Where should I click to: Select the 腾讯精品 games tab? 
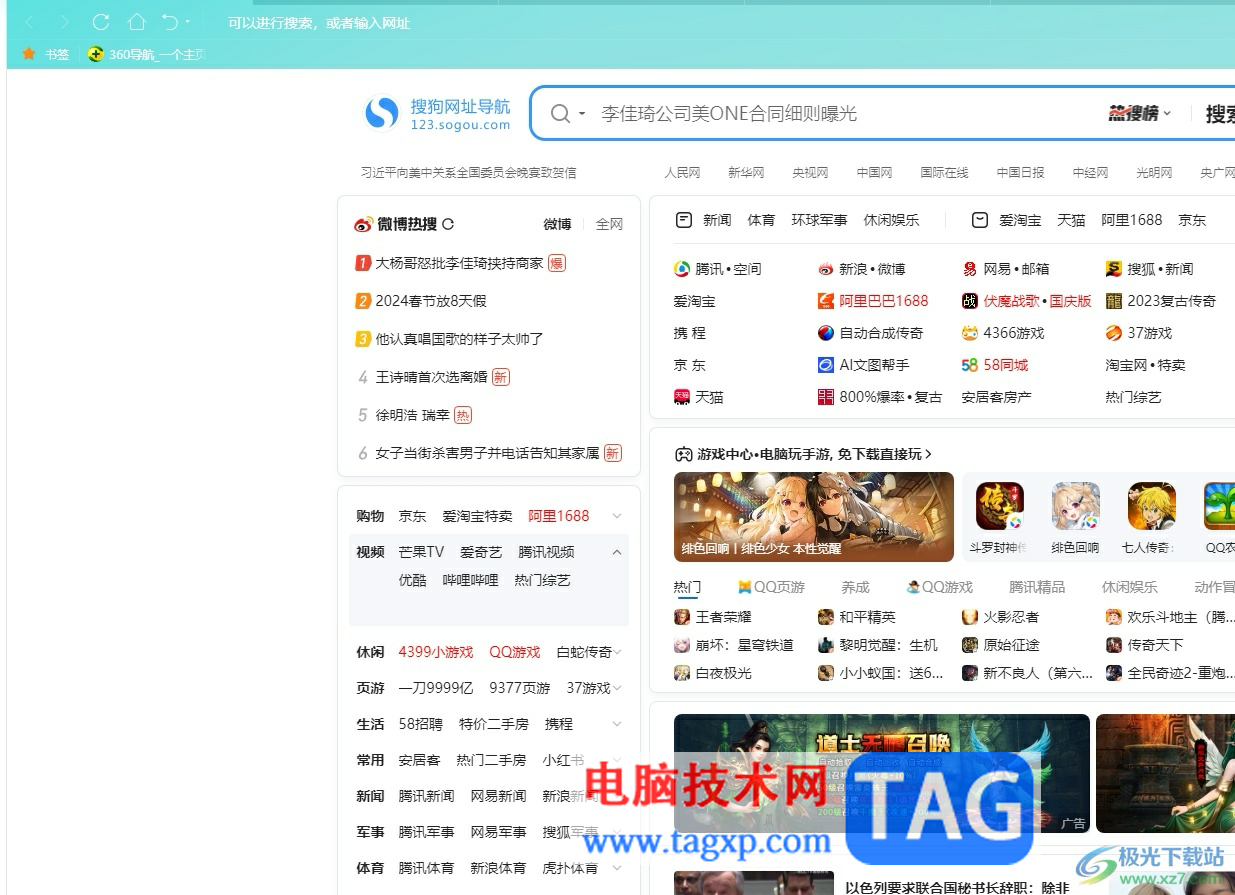coord(1038,587)
